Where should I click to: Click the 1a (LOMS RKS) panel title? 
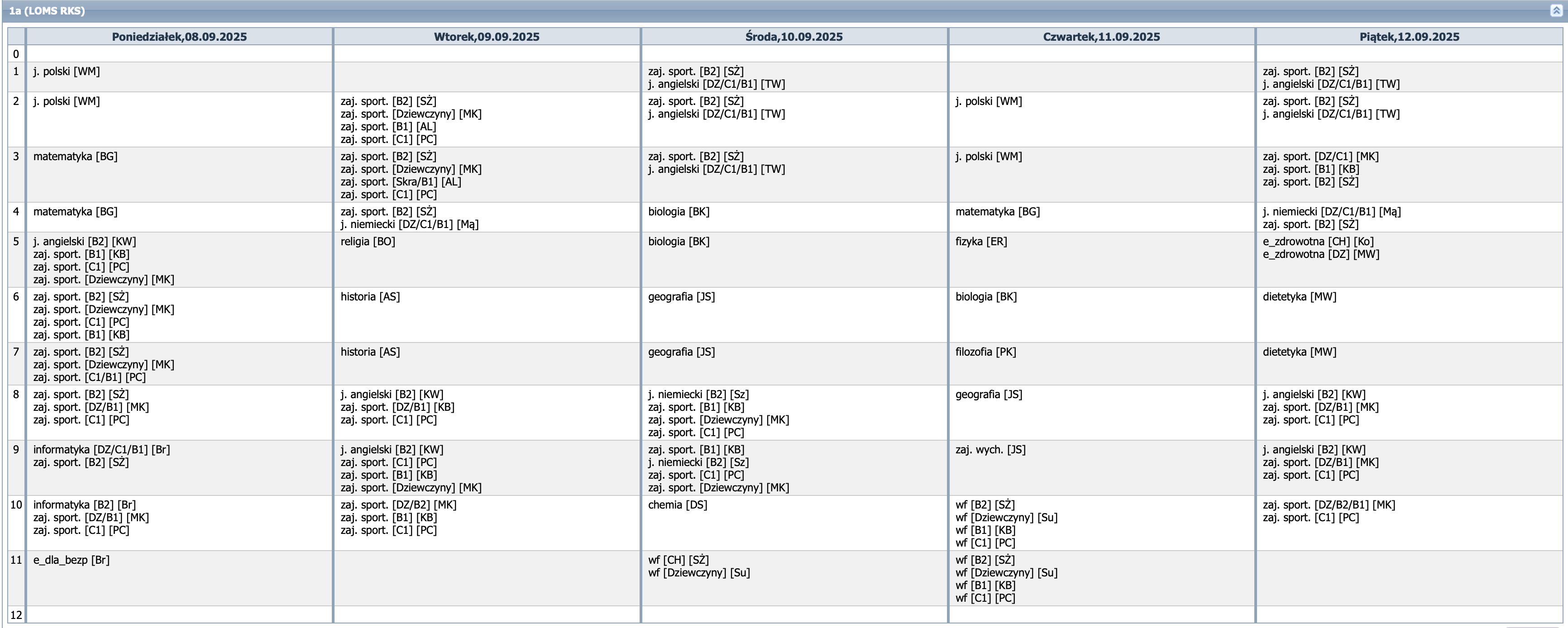point(47,10)
